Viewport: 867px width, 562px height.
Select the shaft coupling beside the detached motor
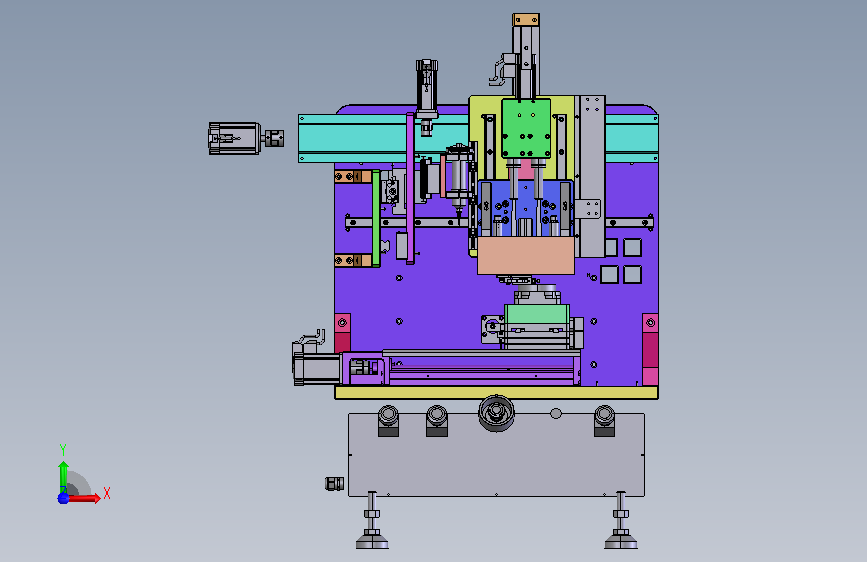pyautogui.click(x=274, y=138)
